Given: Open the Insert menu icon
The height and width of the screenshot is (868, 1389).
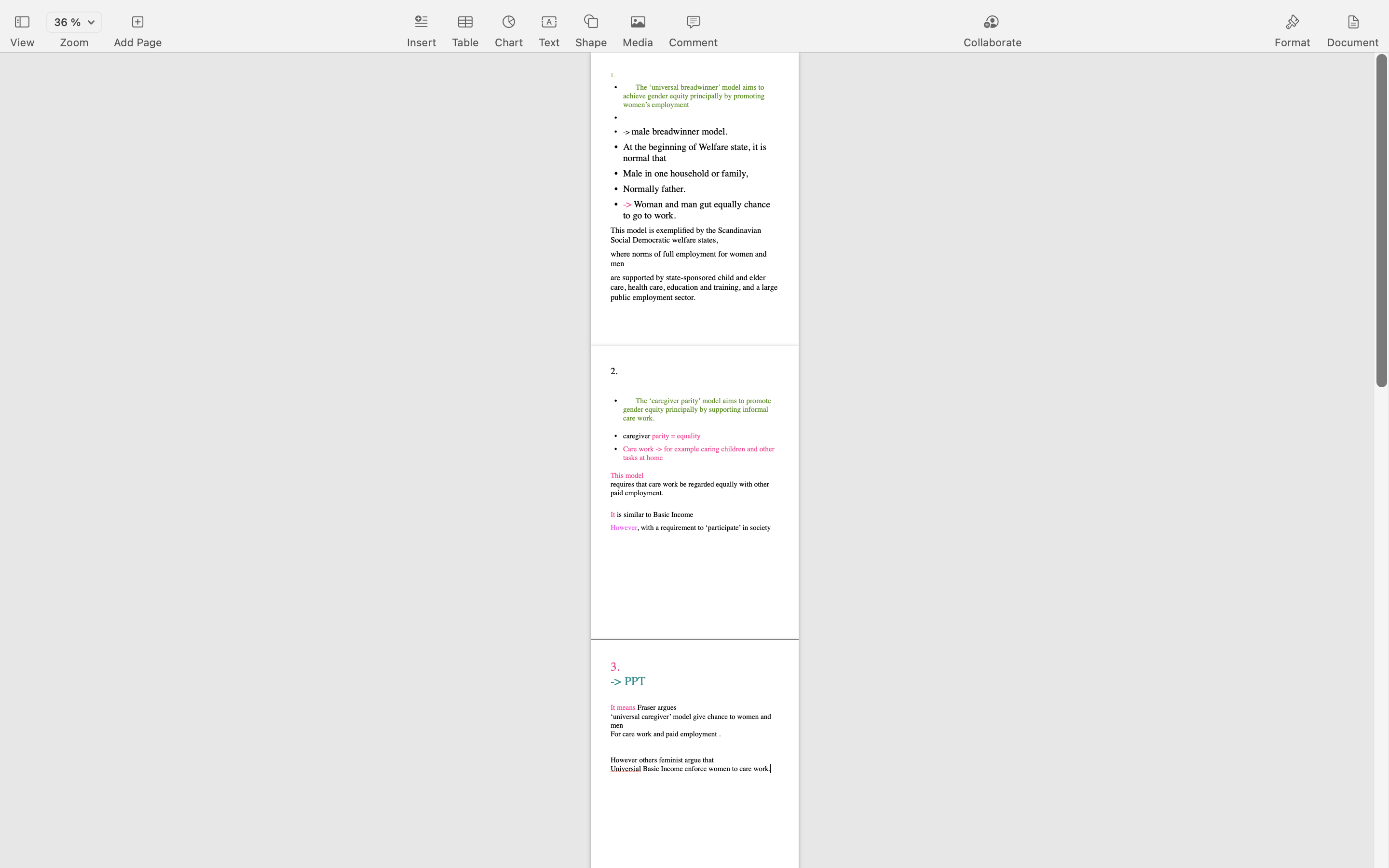Looking at the screenshot, I should [x=421, y=22].
